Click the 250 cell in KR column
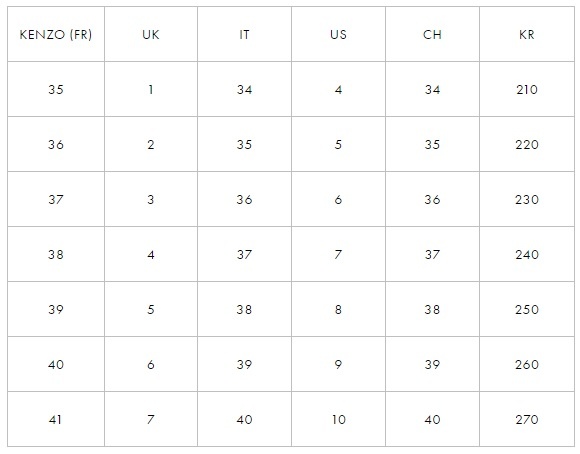This screenshot has height=454, width=580. click(527, 309)
